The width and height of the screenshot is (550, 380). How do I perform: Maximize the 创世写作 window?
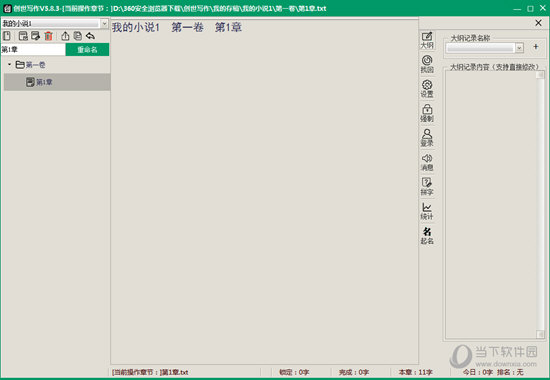pos(530,8)
